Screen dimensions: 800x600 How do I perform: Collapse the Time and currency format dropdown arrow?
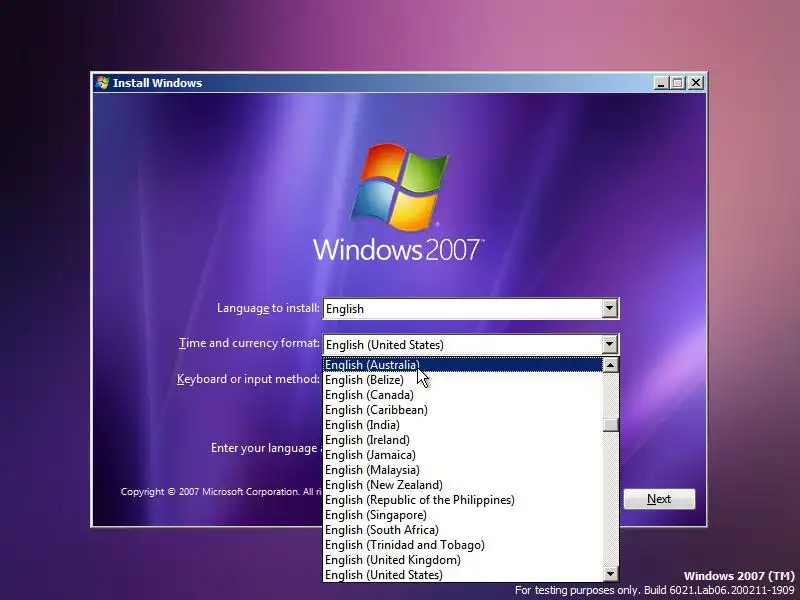pos(609,344)
